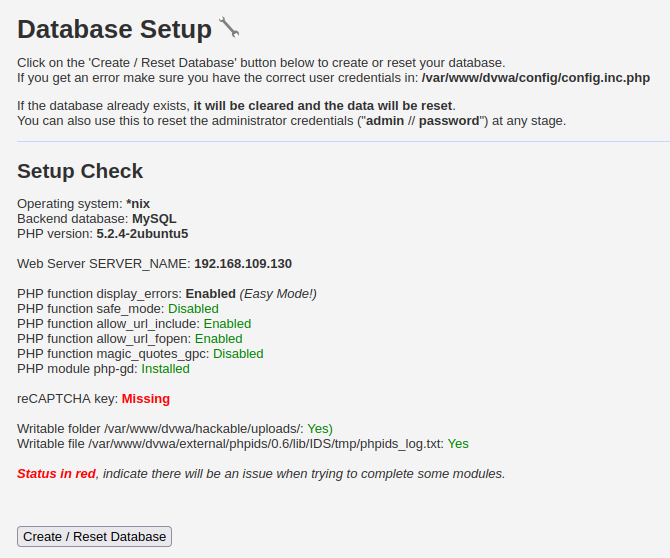Click the /var/www/dvwa/hackable/uploads/ folder path

(x=203, y=429)
